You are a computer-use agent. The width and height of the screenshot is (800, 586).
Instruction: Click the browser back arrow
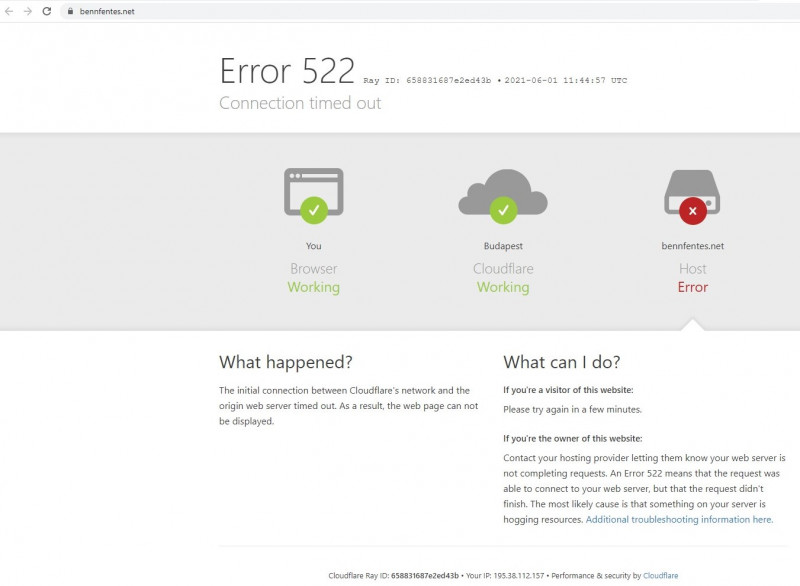[9, 11]
